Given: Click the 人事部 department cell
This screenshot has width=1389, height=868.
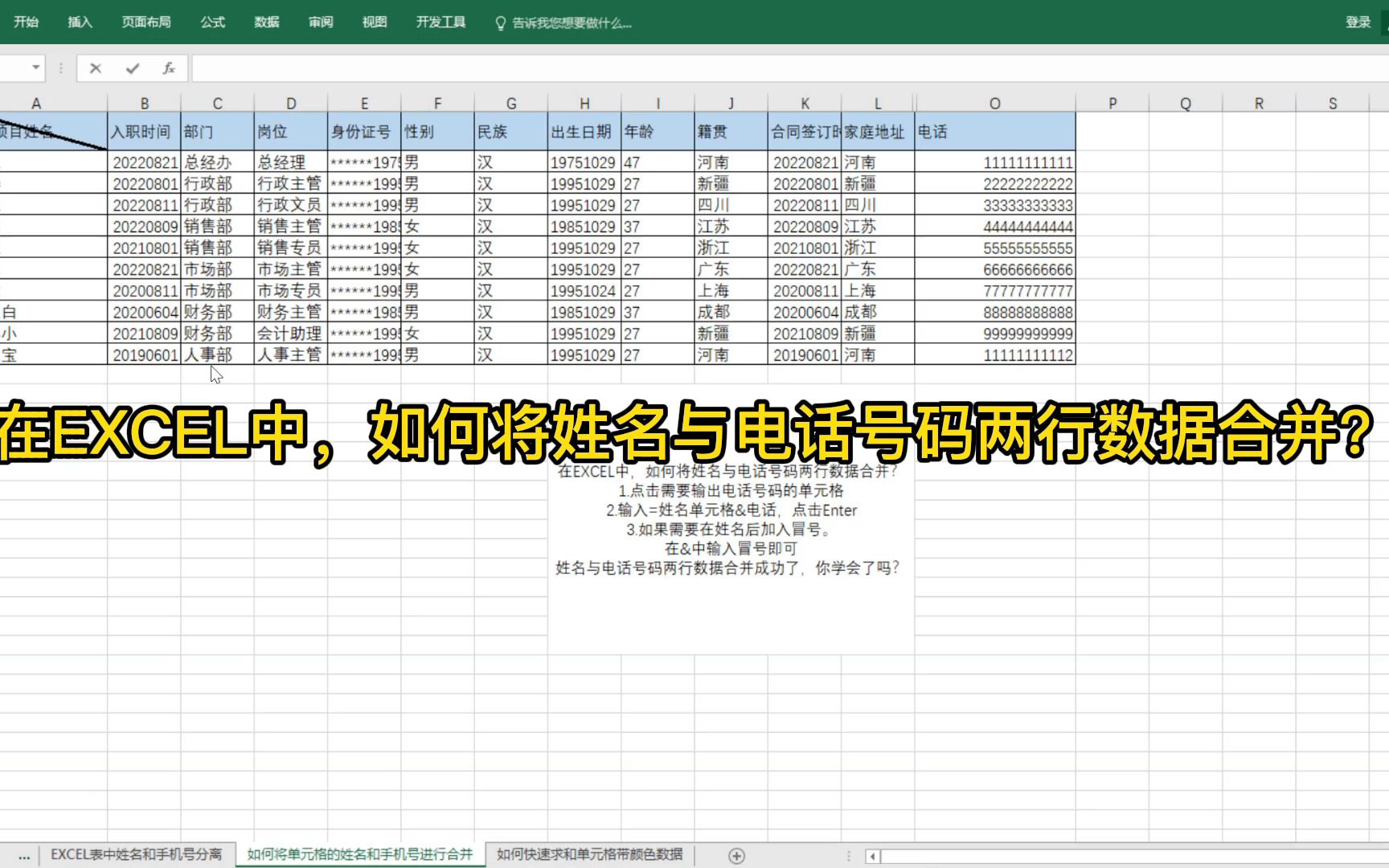Looking at the screenshot, I should point(218,355).
